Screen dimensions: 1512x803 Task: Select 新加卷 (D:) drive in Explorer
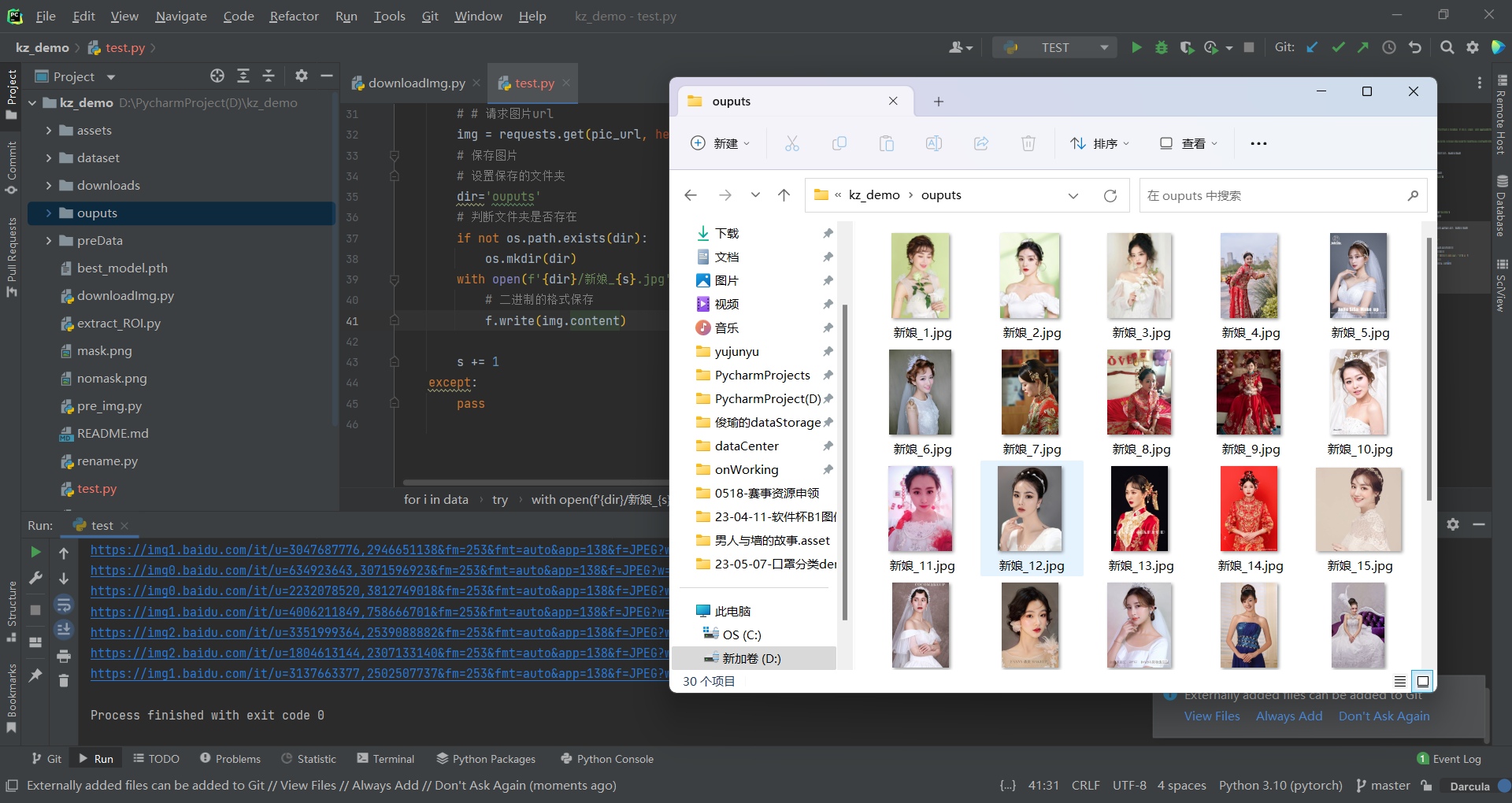[x=754, y=658]
